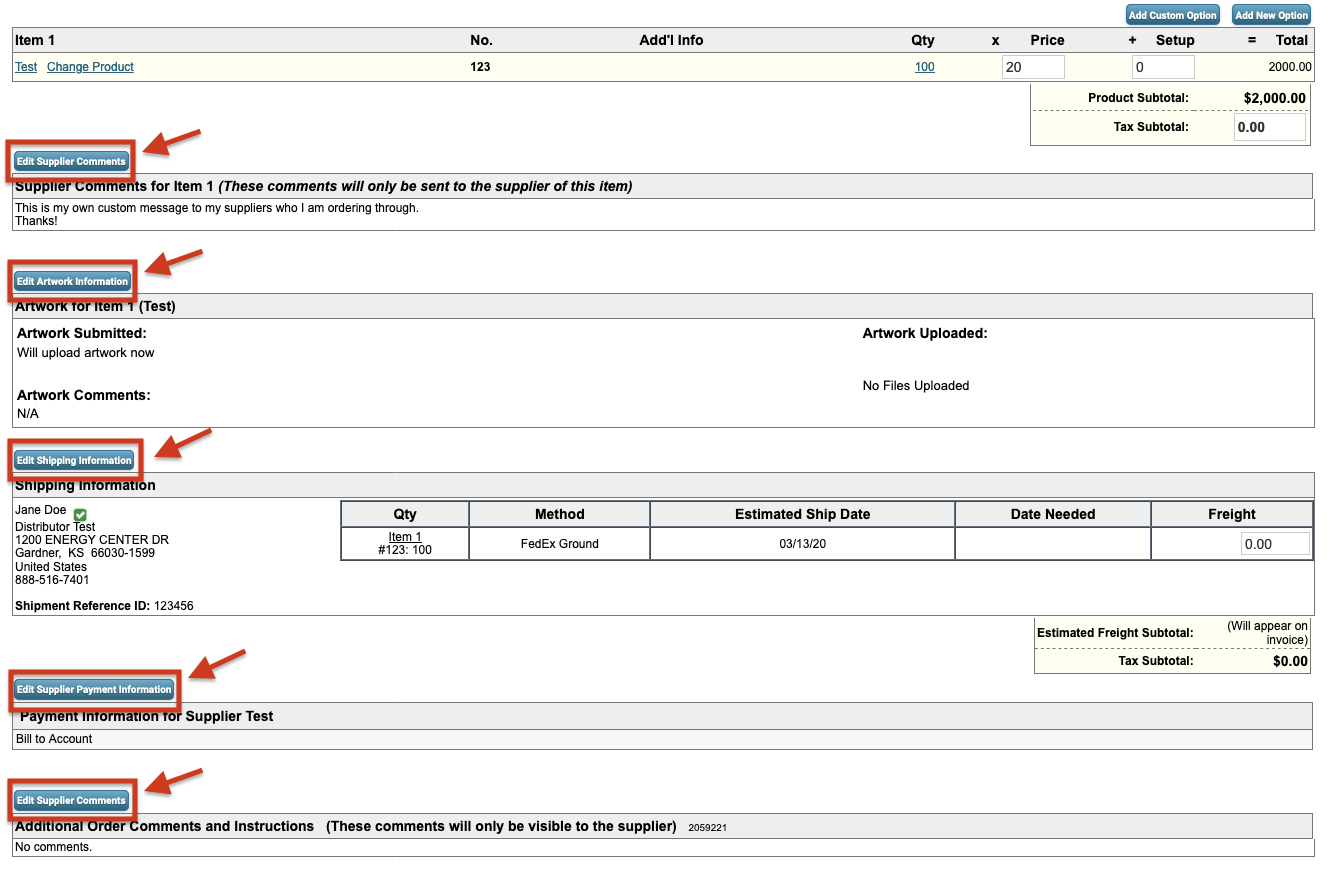Select the product Tax Subtotal input box

point(1270,127)
